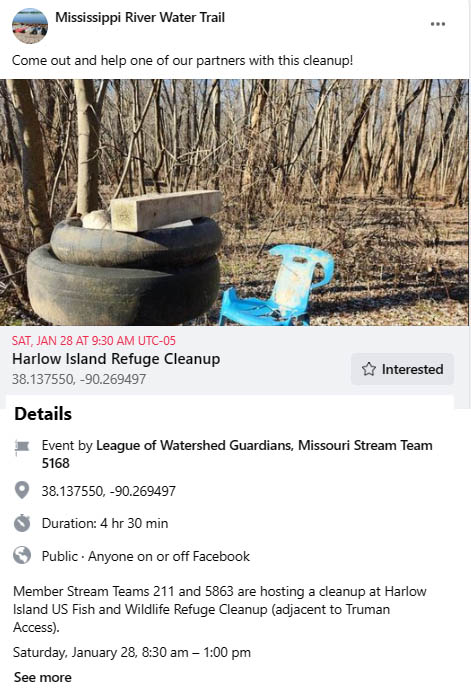Click the flag icon beside Event by
This screenshot has width=471, height=692.
pos(22,447)
